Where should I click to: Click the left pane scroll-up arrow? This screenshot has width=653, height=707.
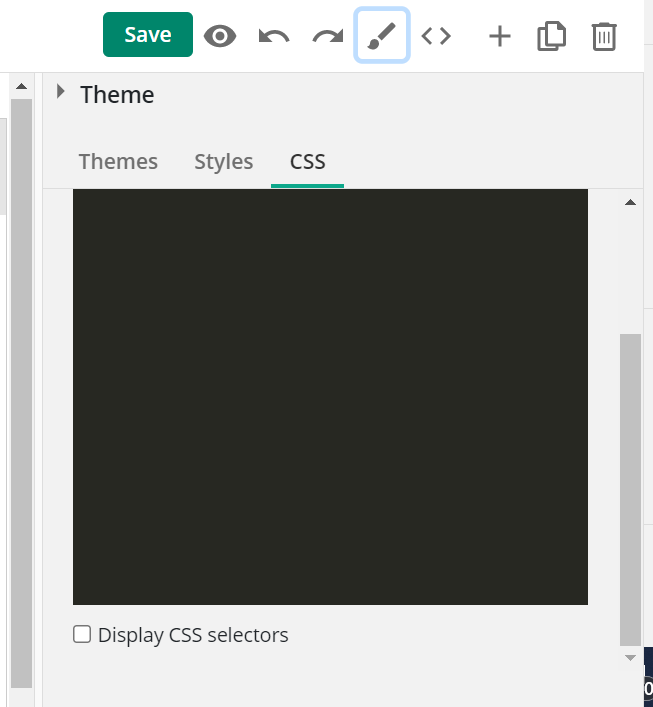21,86
